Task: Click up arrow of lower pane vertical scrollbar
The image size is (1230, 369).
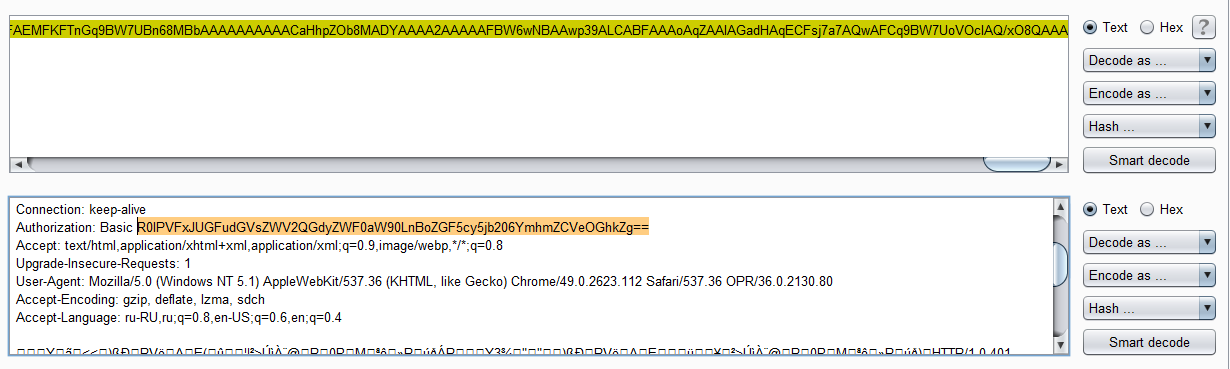Action: 1060,206
